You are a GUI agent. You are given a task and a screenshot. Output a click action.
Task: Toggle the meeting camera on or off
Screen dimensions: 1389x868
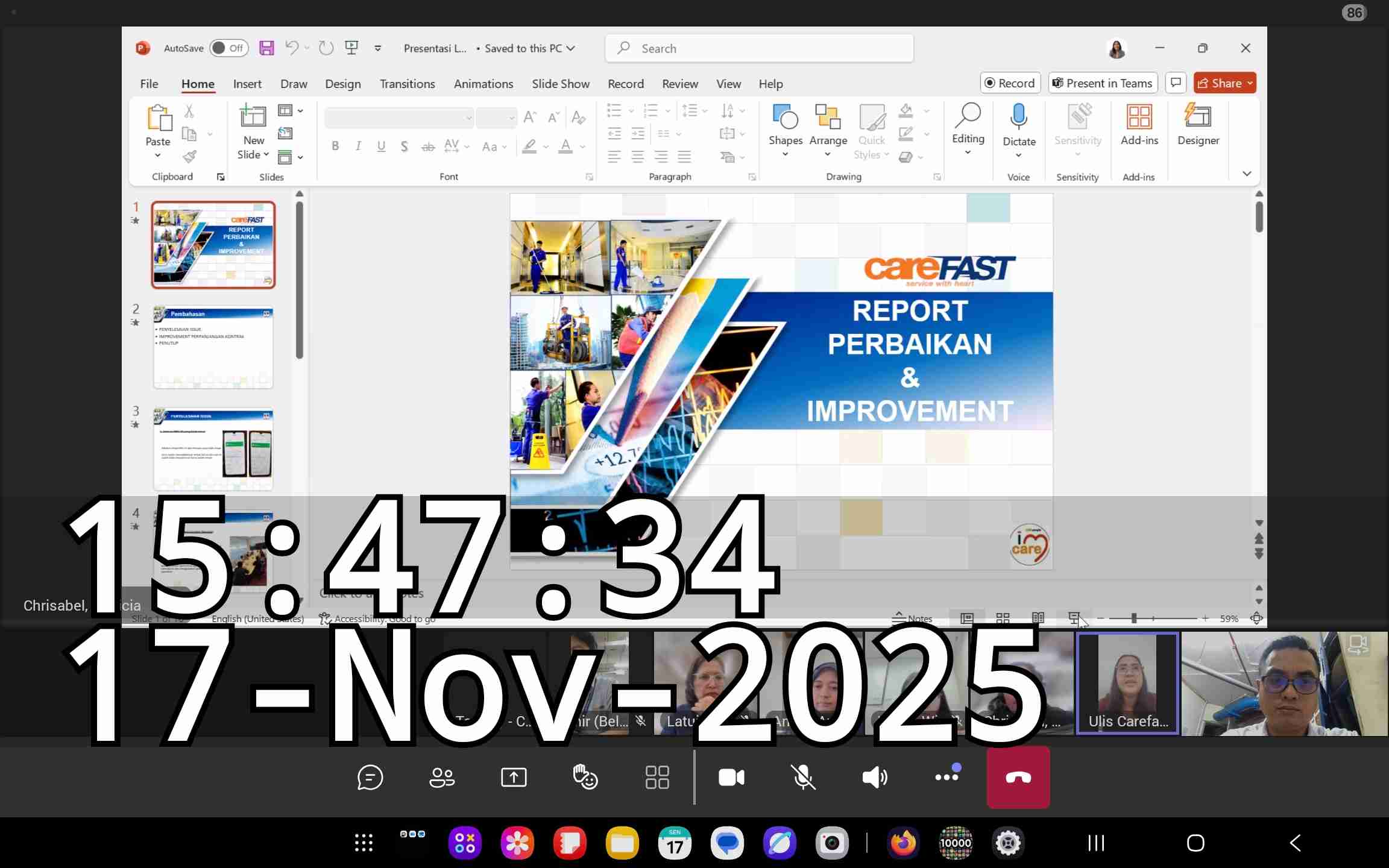point(731,778)
